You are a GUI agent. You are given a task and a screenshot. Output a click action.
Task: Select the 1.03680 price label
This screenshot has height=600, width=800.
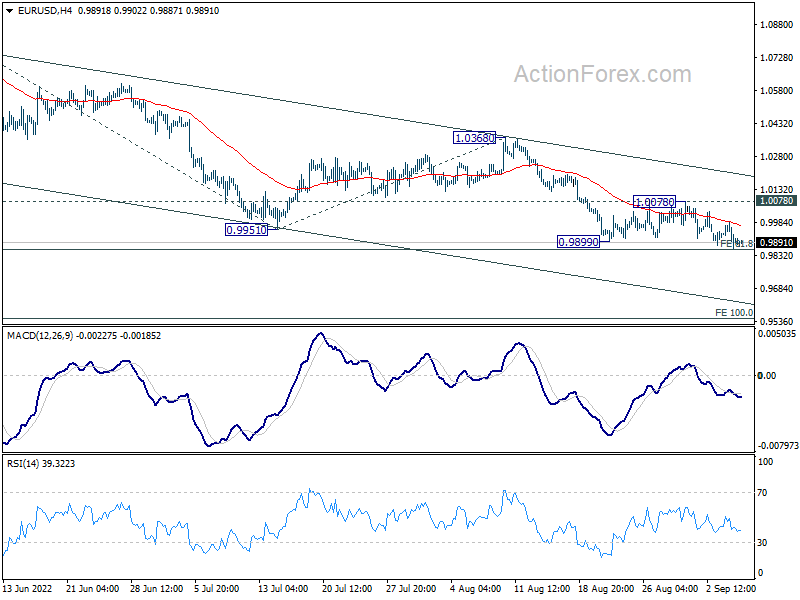coord(474,138)
